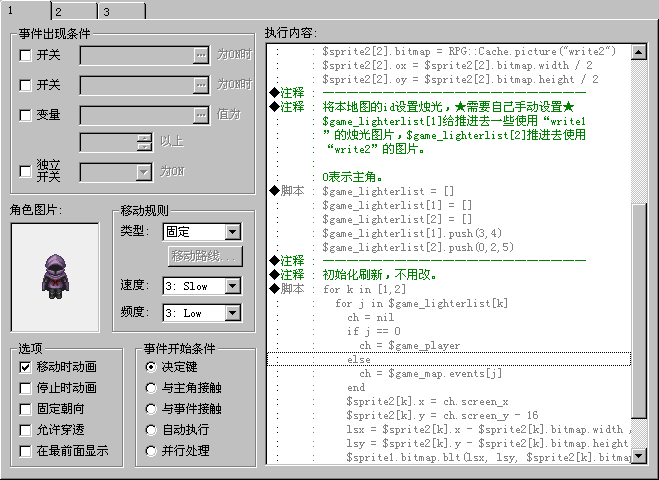Select the 与事件接触 trigger radio button
The height and width of the screenshot is (480, 659).
(x=150, y=409)
